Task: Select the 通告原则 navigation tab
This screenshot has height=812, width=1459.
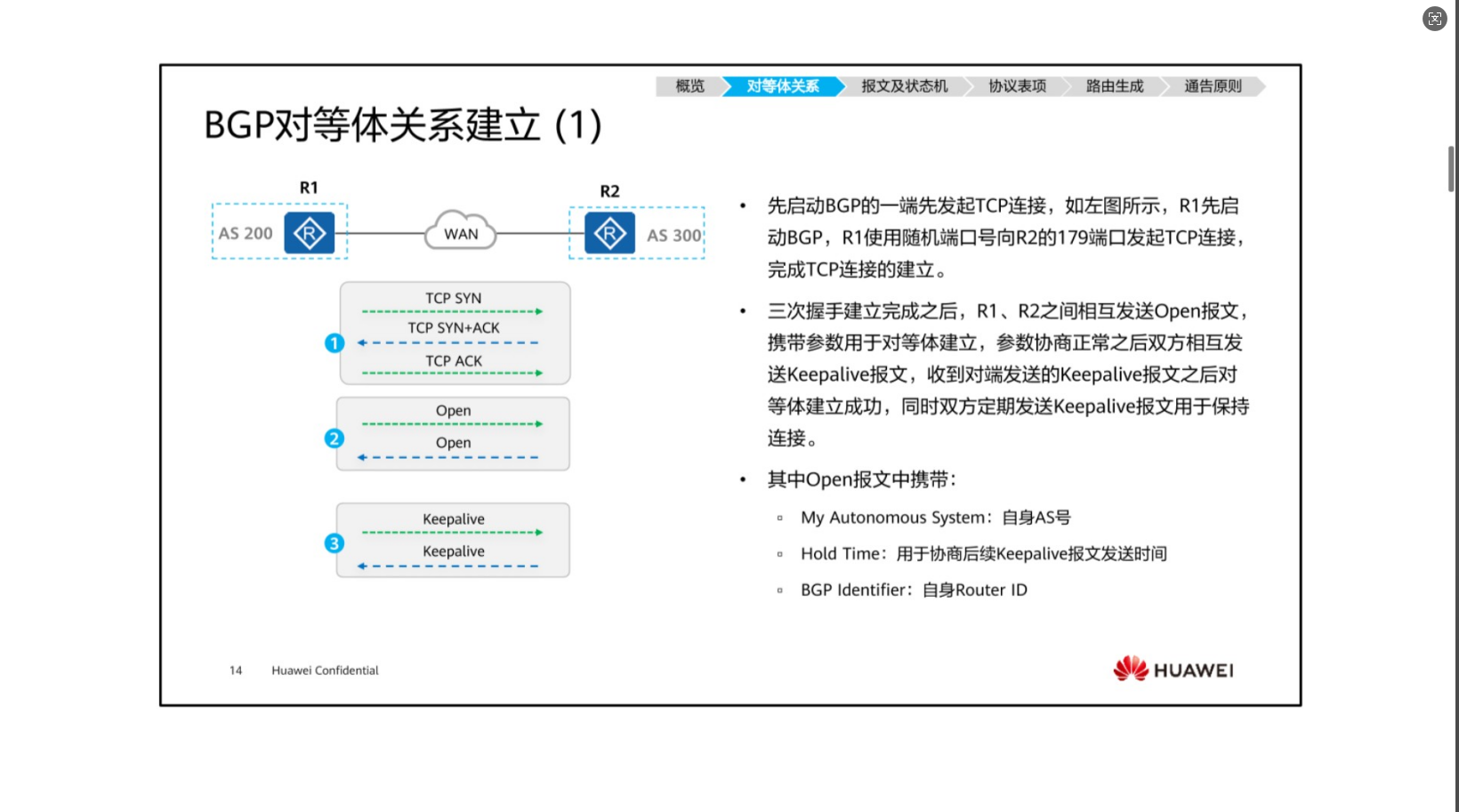Action: [1213, 86]
